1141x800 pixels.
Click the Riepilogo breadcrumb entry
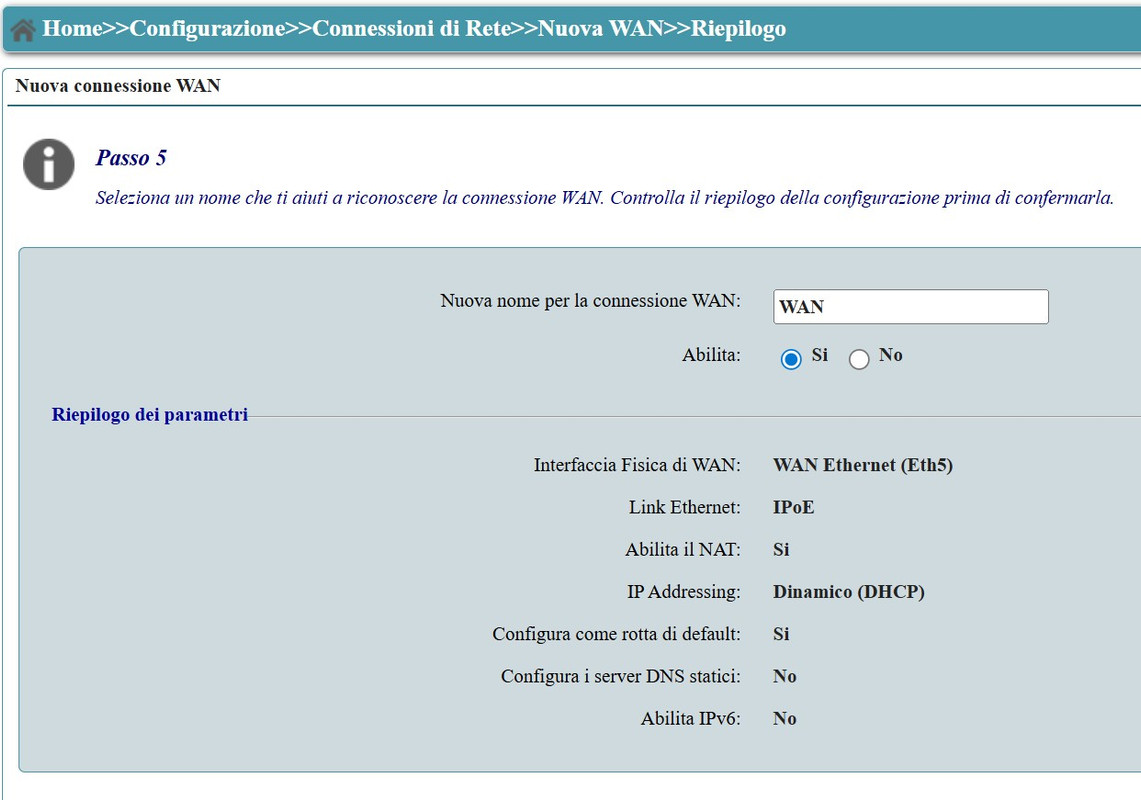pyautogui.click(x=738, y=28)
